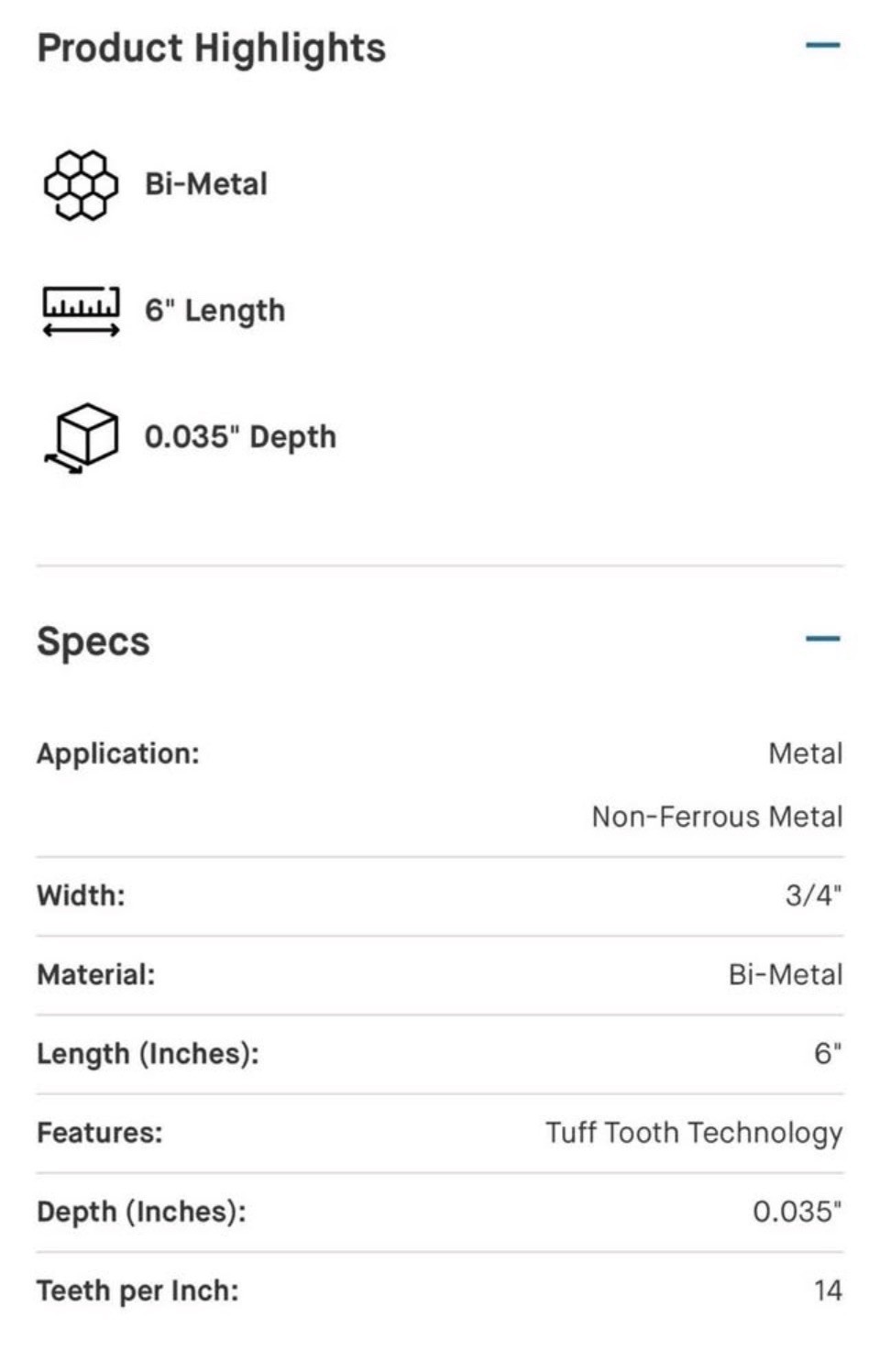Click the Material Bi-Metal value
Viewport: 880px width, 1372px height.
pyautogui.click(x=786, y=974)
